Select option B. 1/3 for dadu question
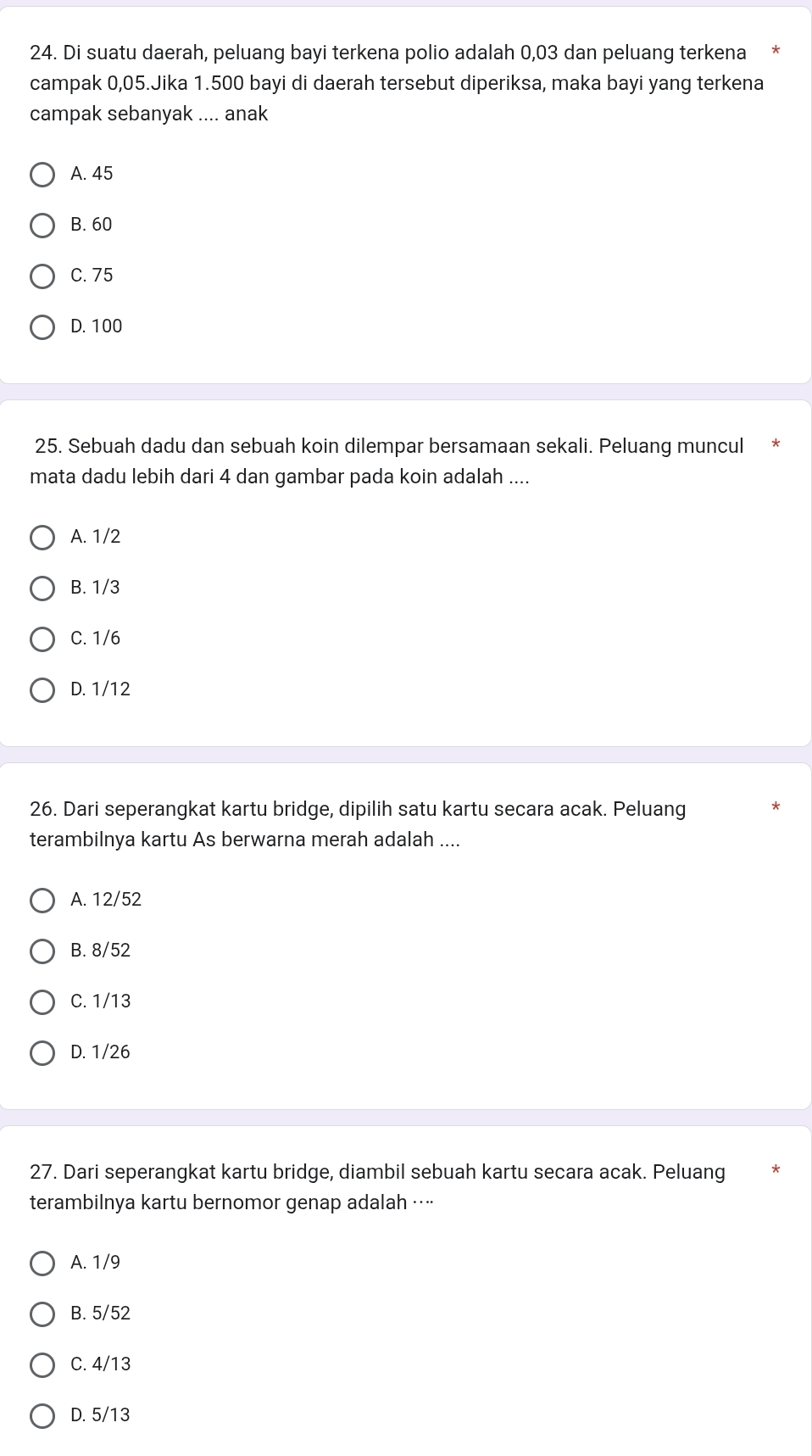This screenshot has width=812, height=1456. 42,589
